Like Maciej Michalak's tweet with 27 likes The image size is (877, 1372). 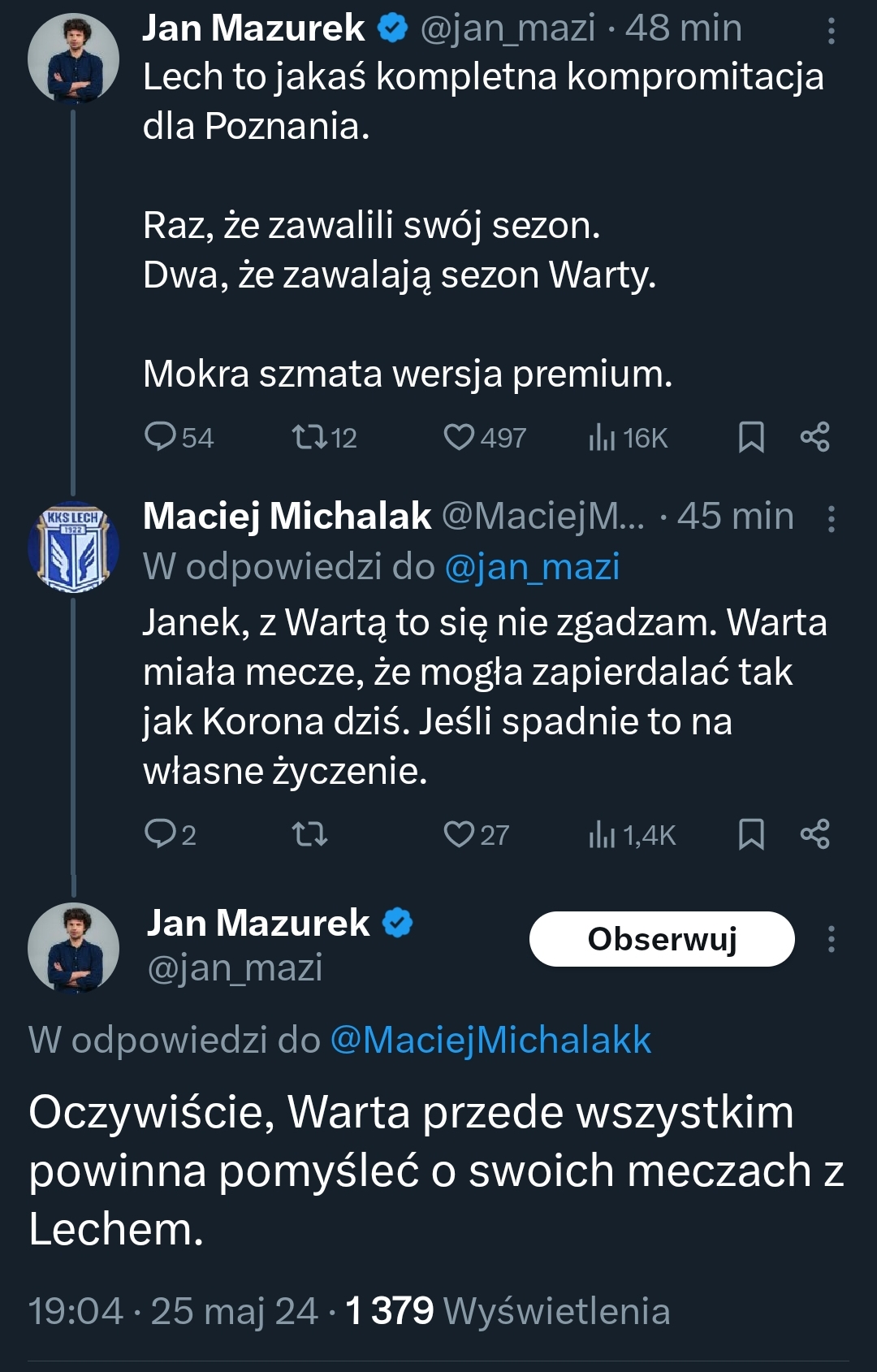coord(459,833)
